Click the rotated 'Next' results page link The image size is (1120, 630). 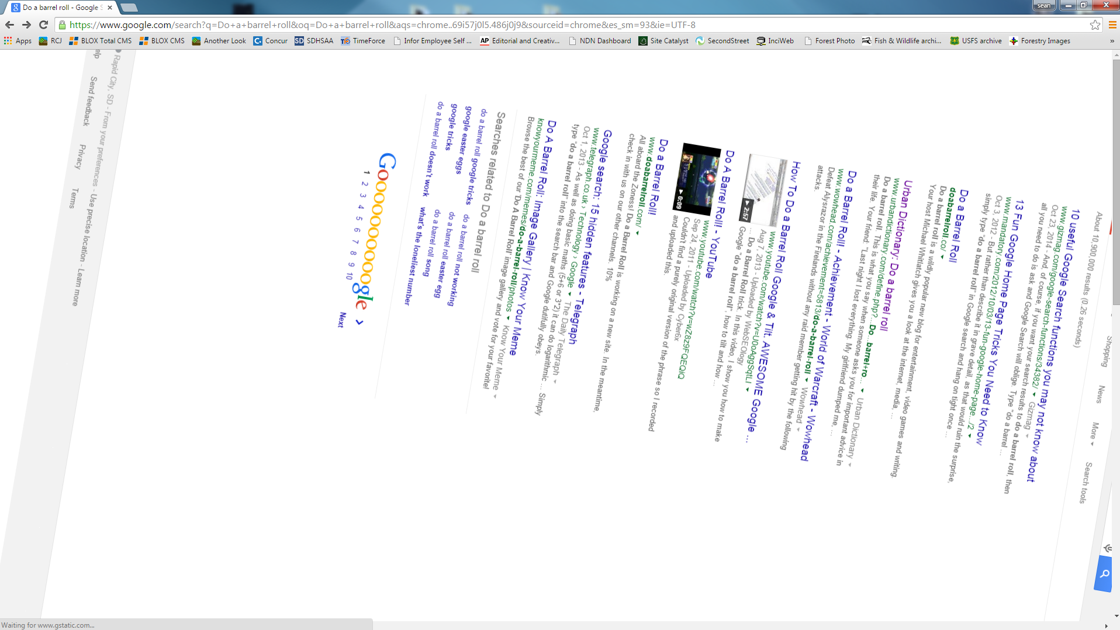tap(342, 320)
